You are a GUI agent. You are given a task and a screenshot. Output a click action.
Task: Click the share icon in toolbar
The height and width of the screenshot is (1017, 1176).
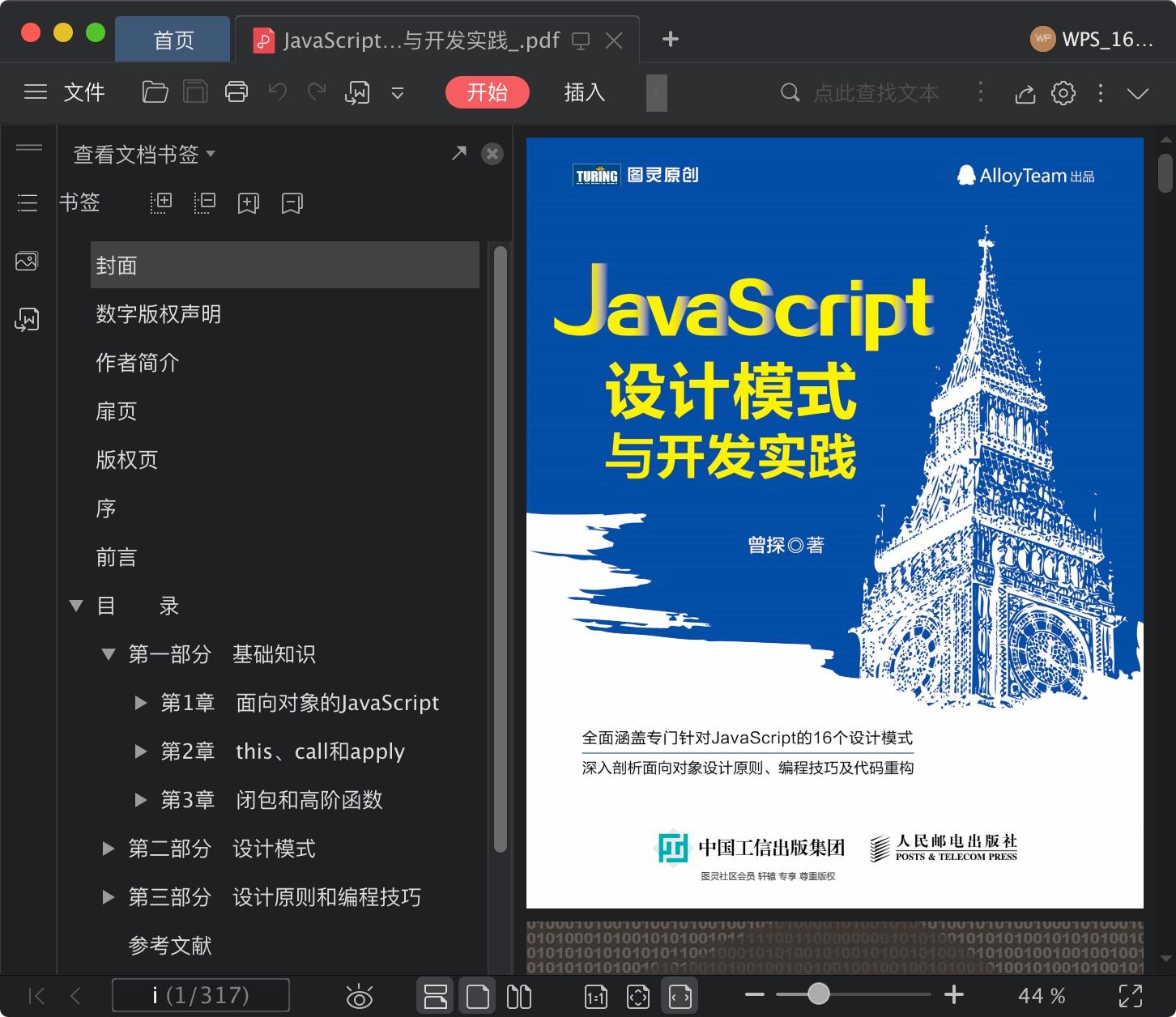[x=1025, y=93]
